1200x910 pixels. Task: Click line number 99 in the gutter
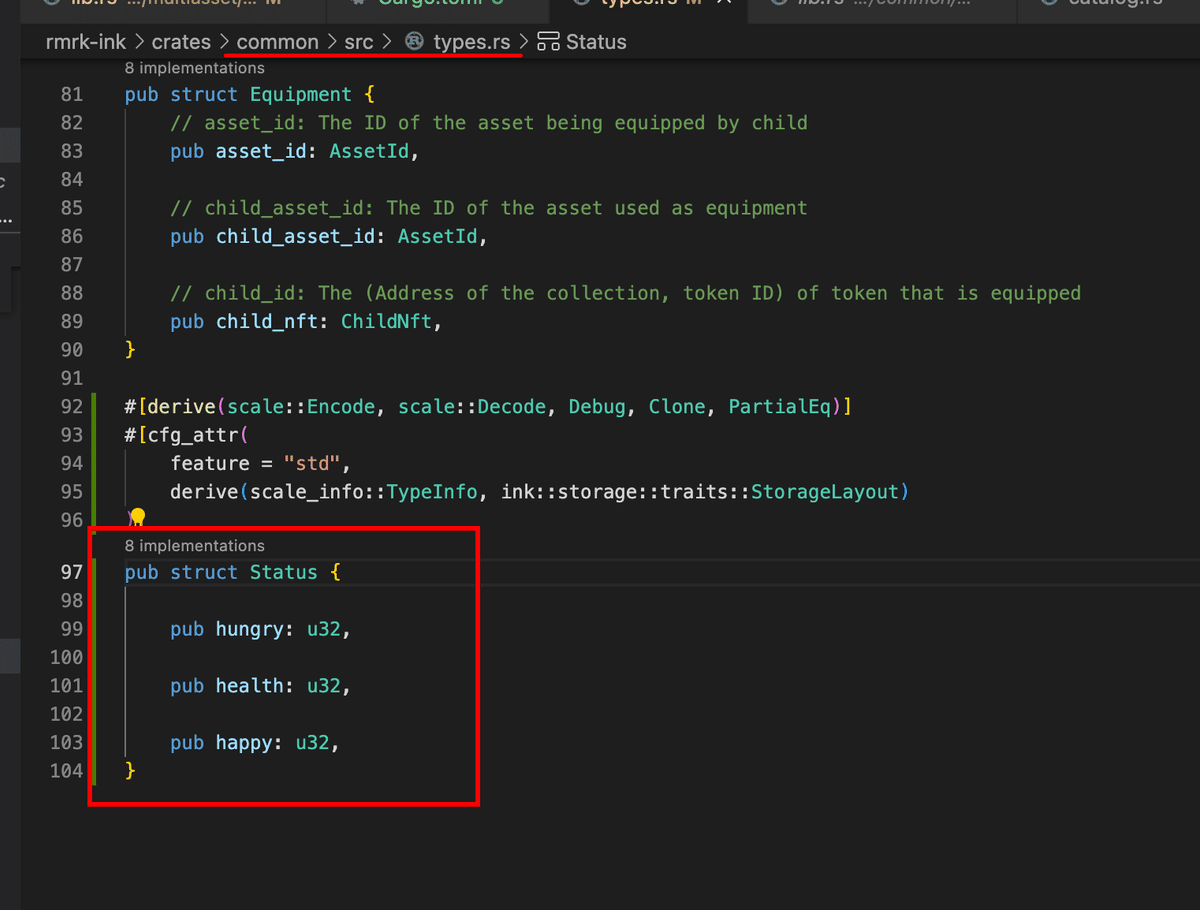[71, 630]
